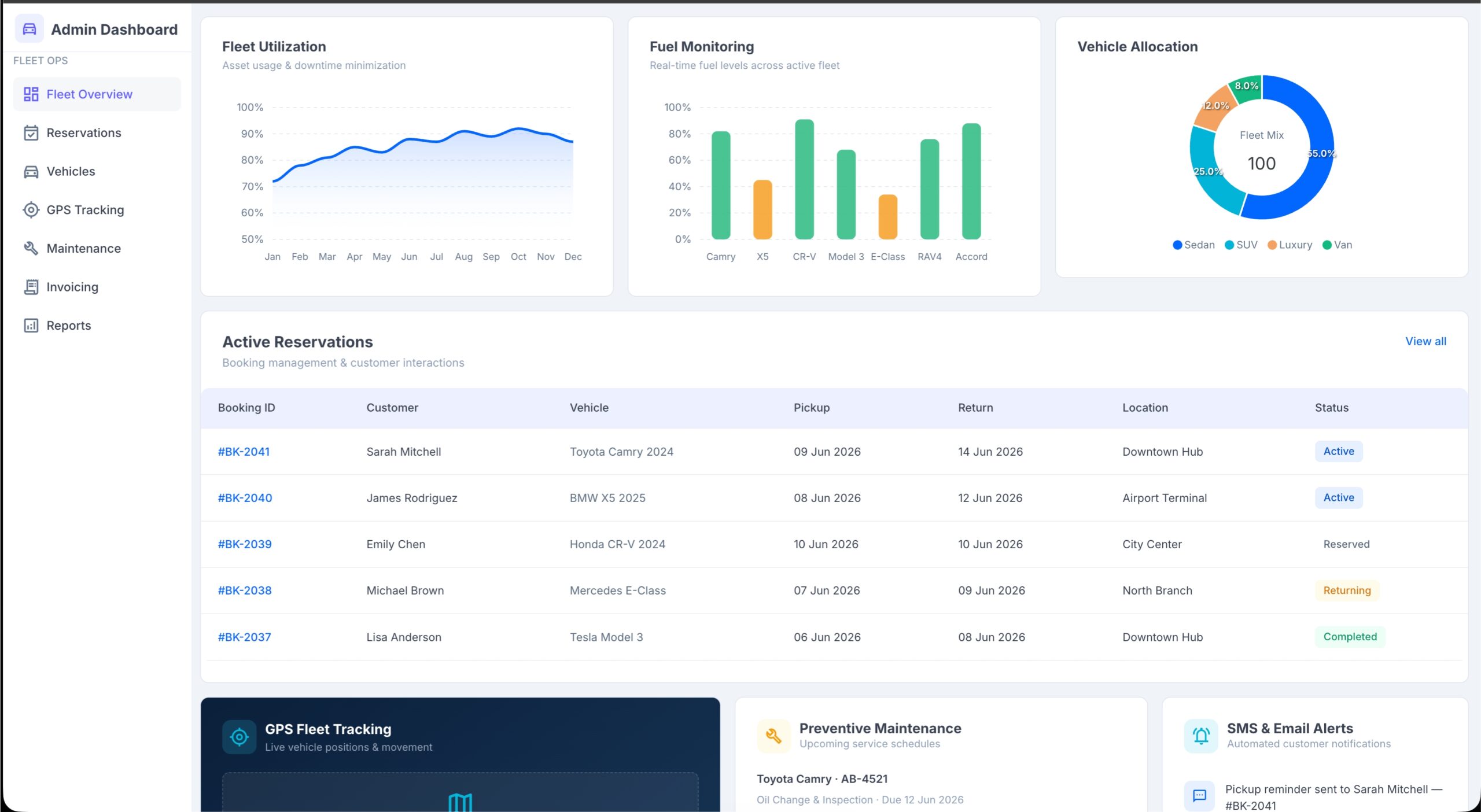Toggle Sedan legend in Vehicle Allocation
The width and height of the screenshot is (1481, 812).
click(x=1193, y=245)
